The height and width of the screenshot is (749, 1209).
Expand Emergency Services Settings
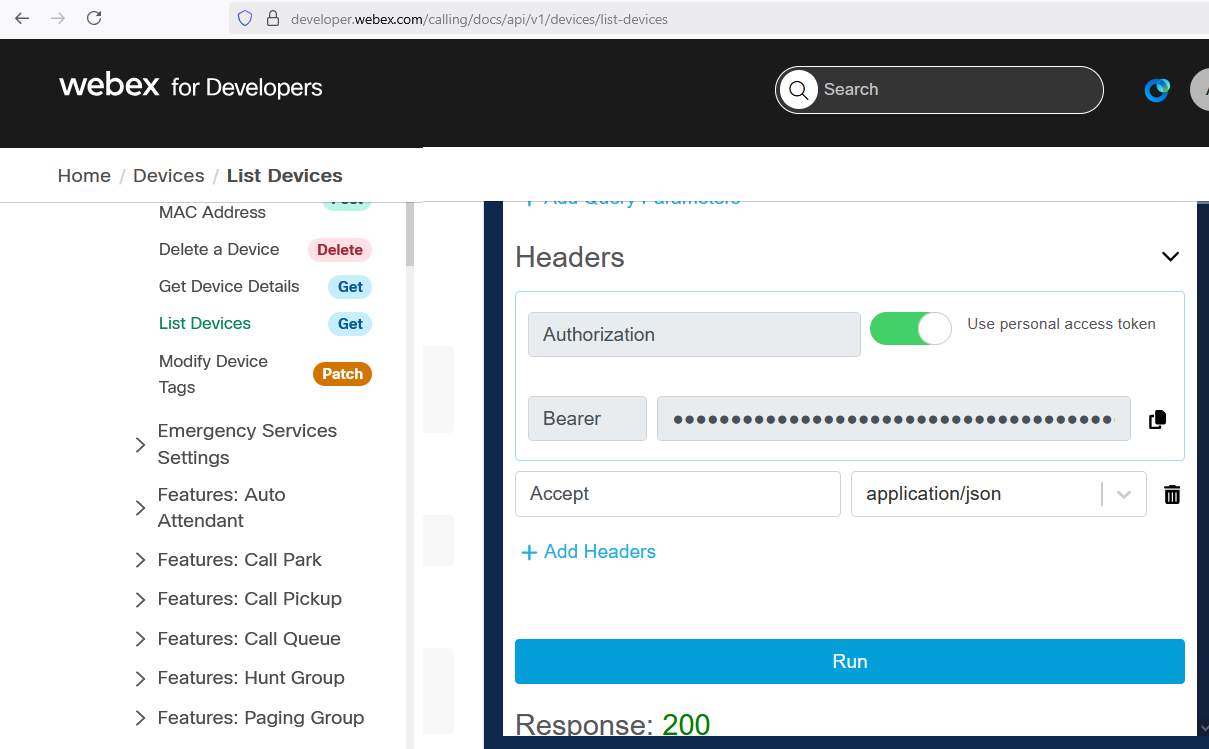click(141, 445)
